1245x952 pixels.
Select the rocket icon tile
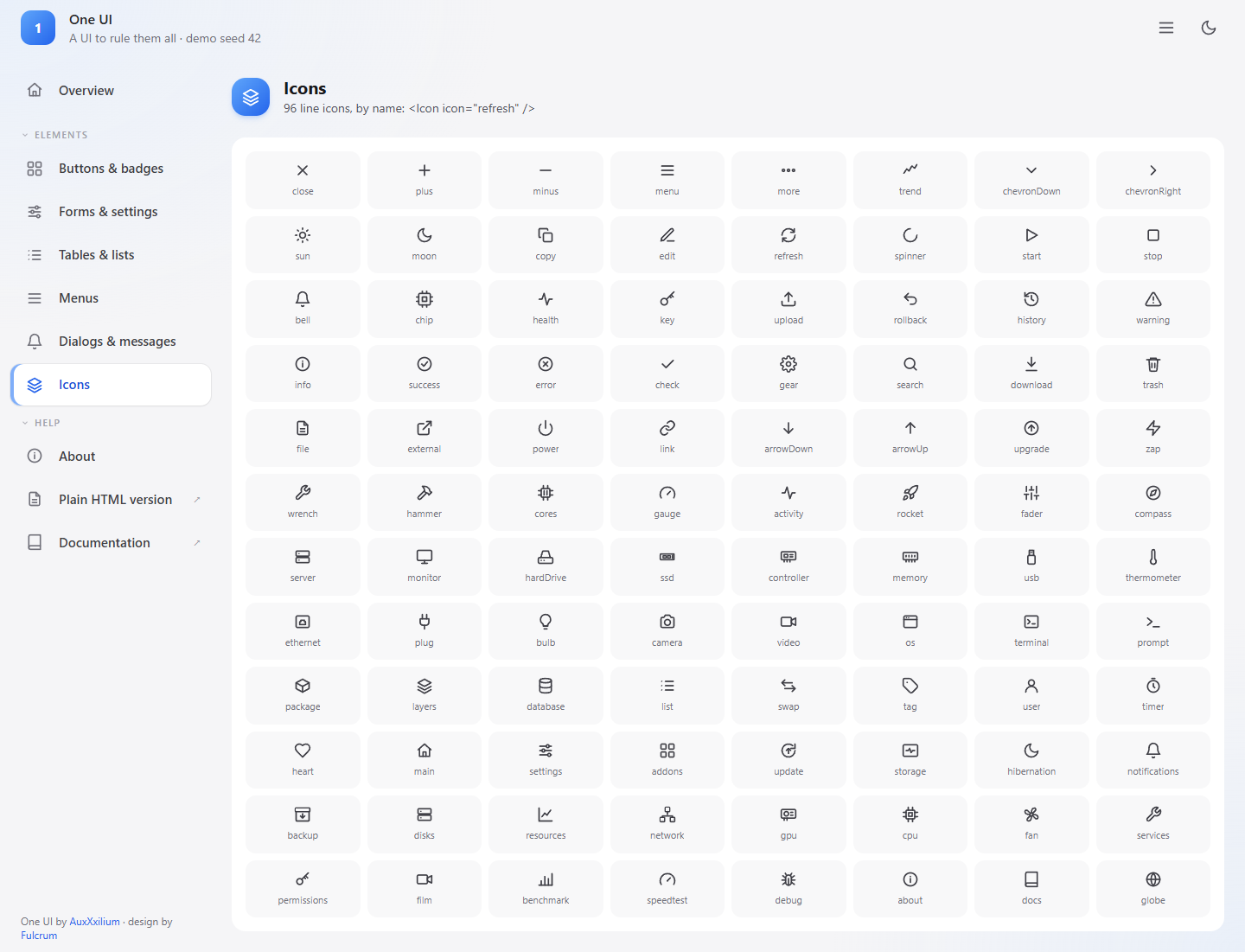coord(910,502)
